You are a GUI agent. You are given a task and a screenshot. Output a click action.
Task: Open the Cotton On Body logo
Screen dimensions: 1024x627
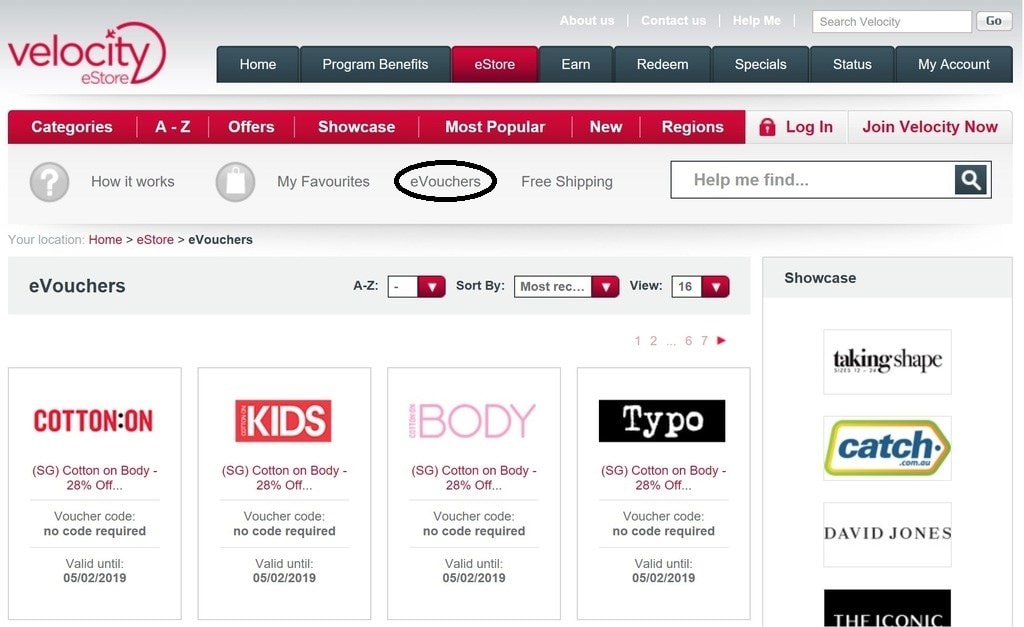point(473,421)
